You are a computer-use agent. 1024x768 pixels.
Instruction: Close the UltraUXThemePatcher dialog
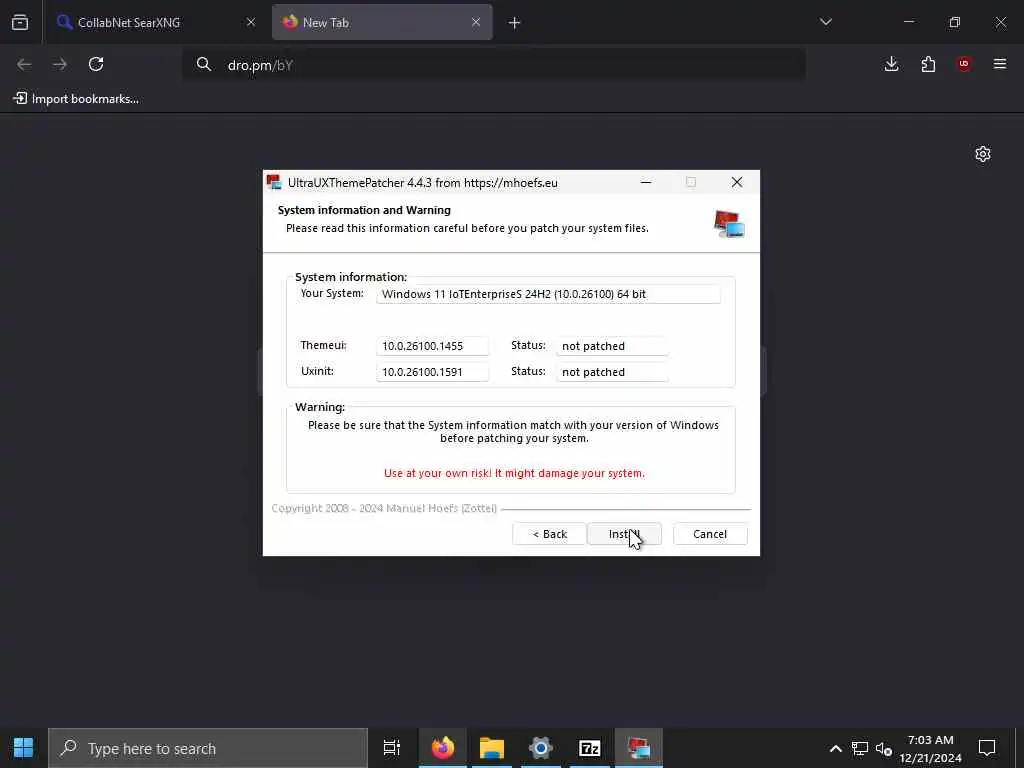click(737, 182)
